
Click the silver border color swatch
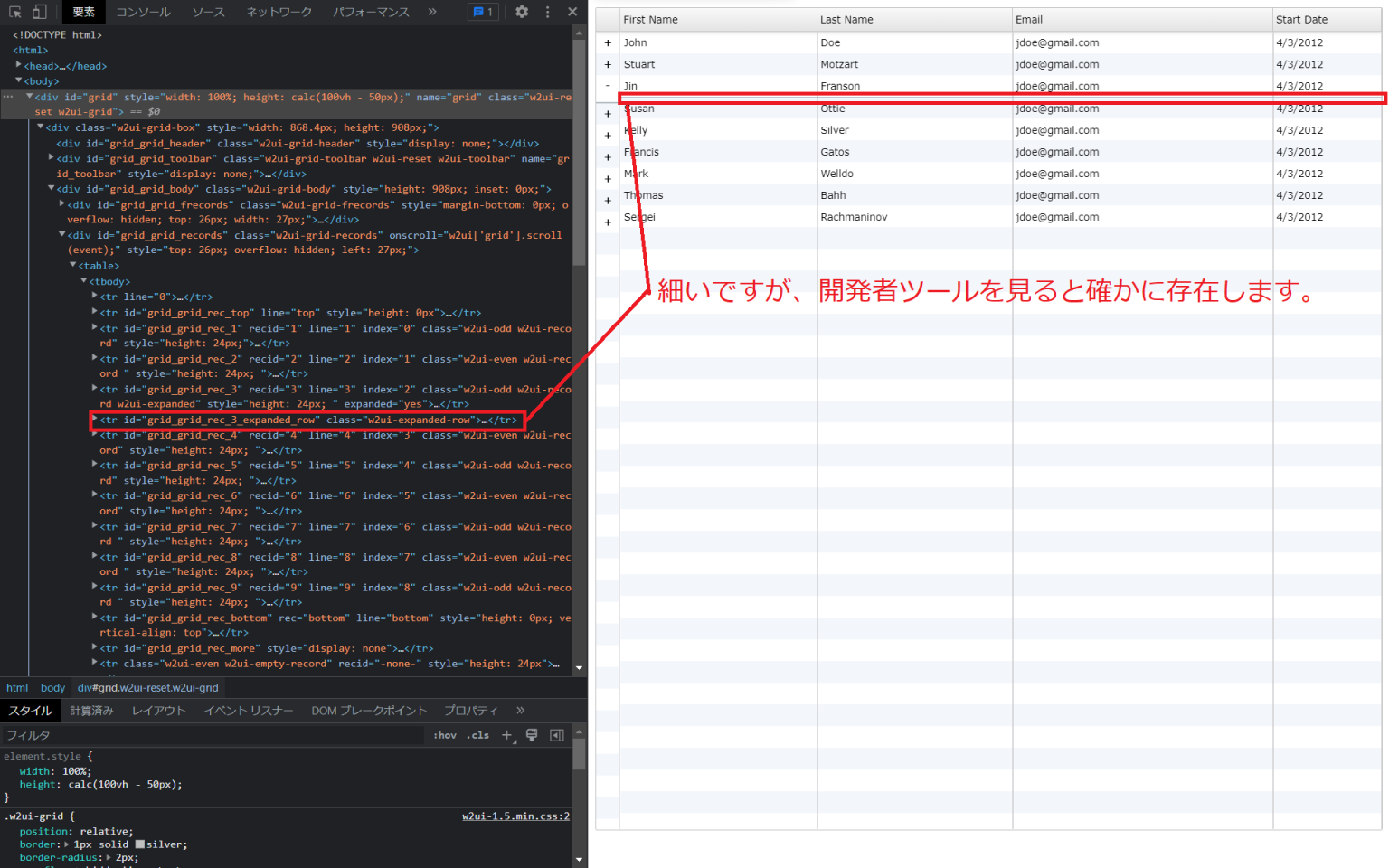[x=142, y=844]
